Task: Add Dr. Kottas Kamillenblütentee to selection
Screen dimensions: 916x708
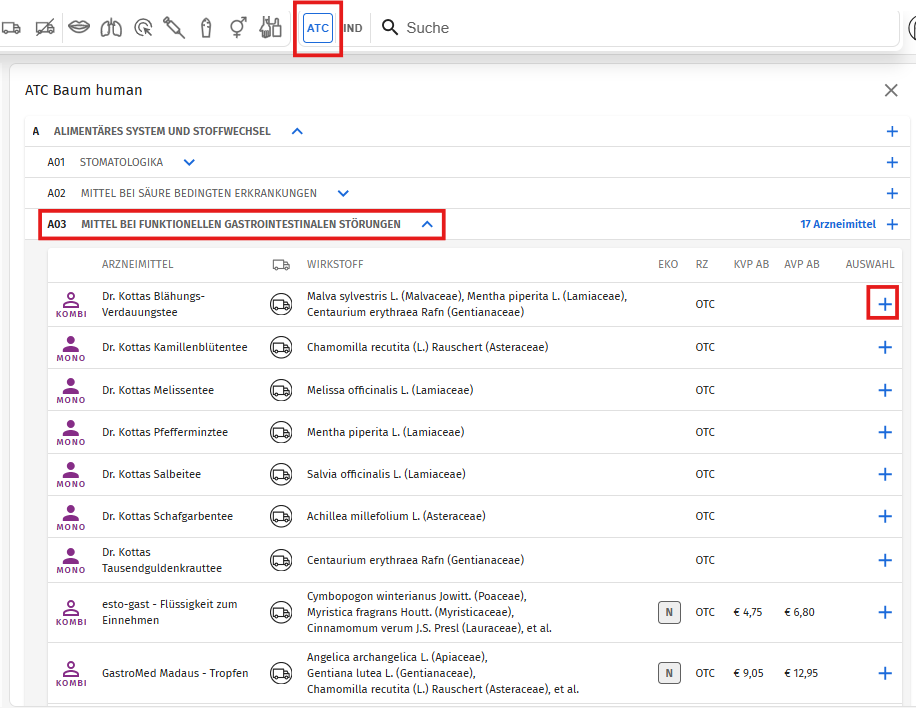Action: [x=885, y=348]
